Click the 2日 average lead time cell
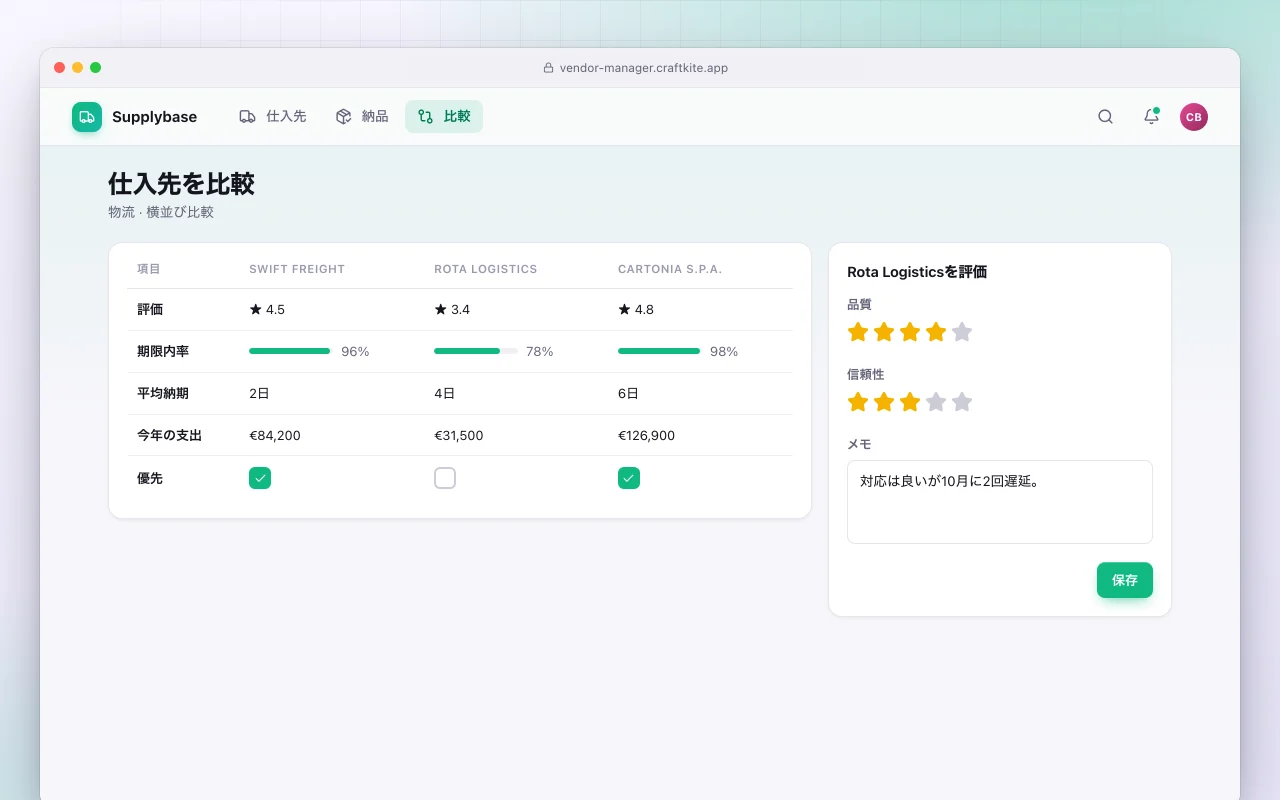The width and height of the screenshot is (1280, 800). (260, 394)
